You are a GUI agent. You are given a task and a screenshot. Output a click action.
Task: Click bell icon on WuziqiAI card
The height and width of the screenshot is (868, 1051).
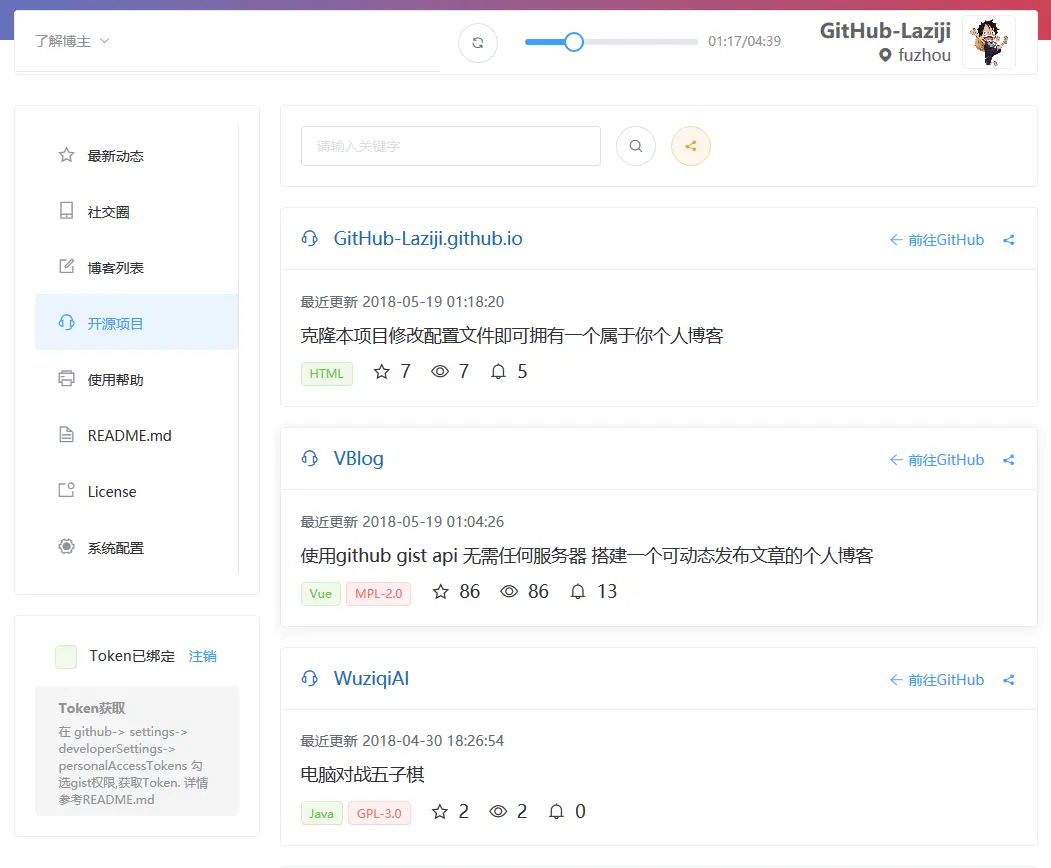(x=556, y=811)
